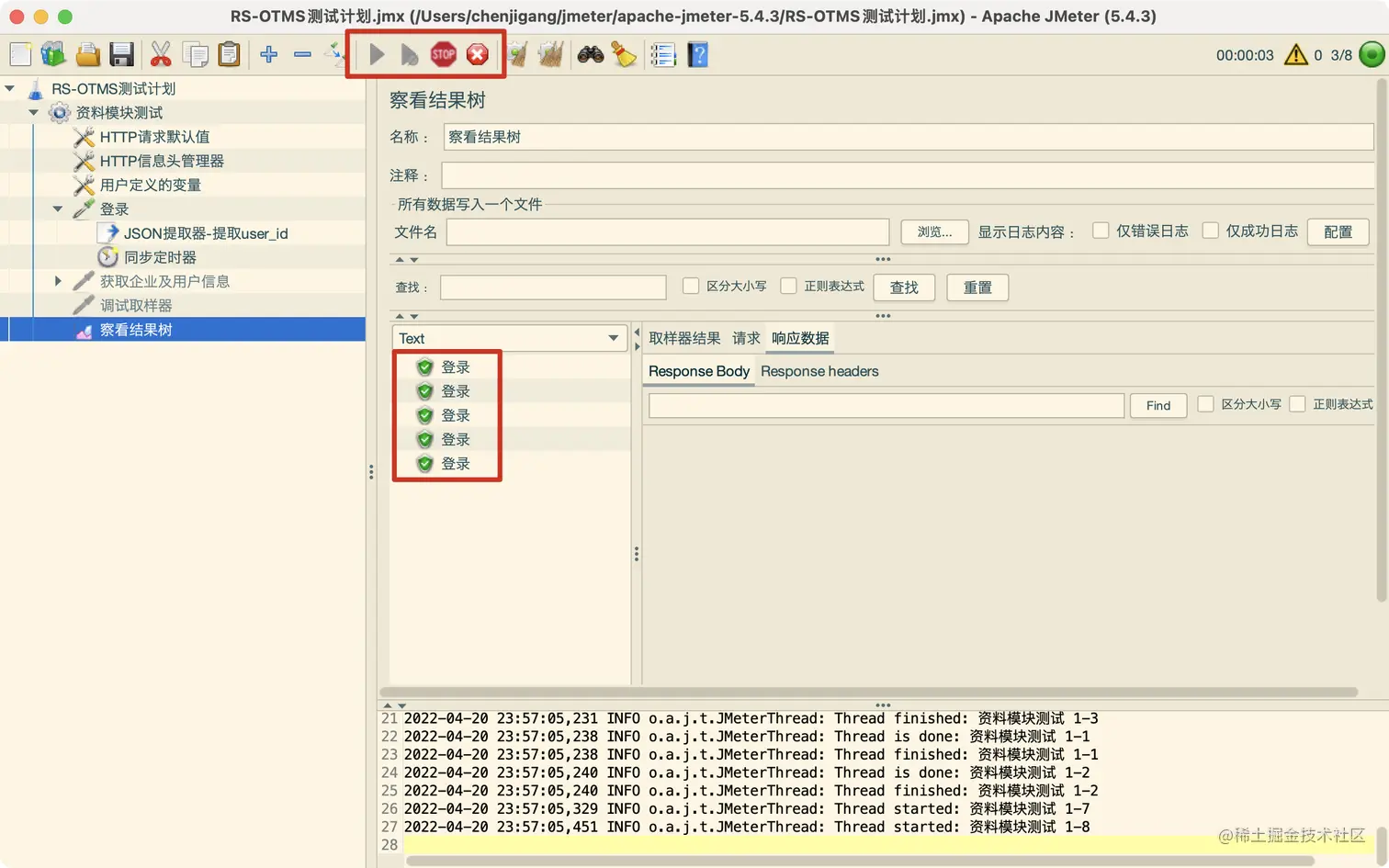Open the Templates icon in toolbar

[x=53, y=55]
